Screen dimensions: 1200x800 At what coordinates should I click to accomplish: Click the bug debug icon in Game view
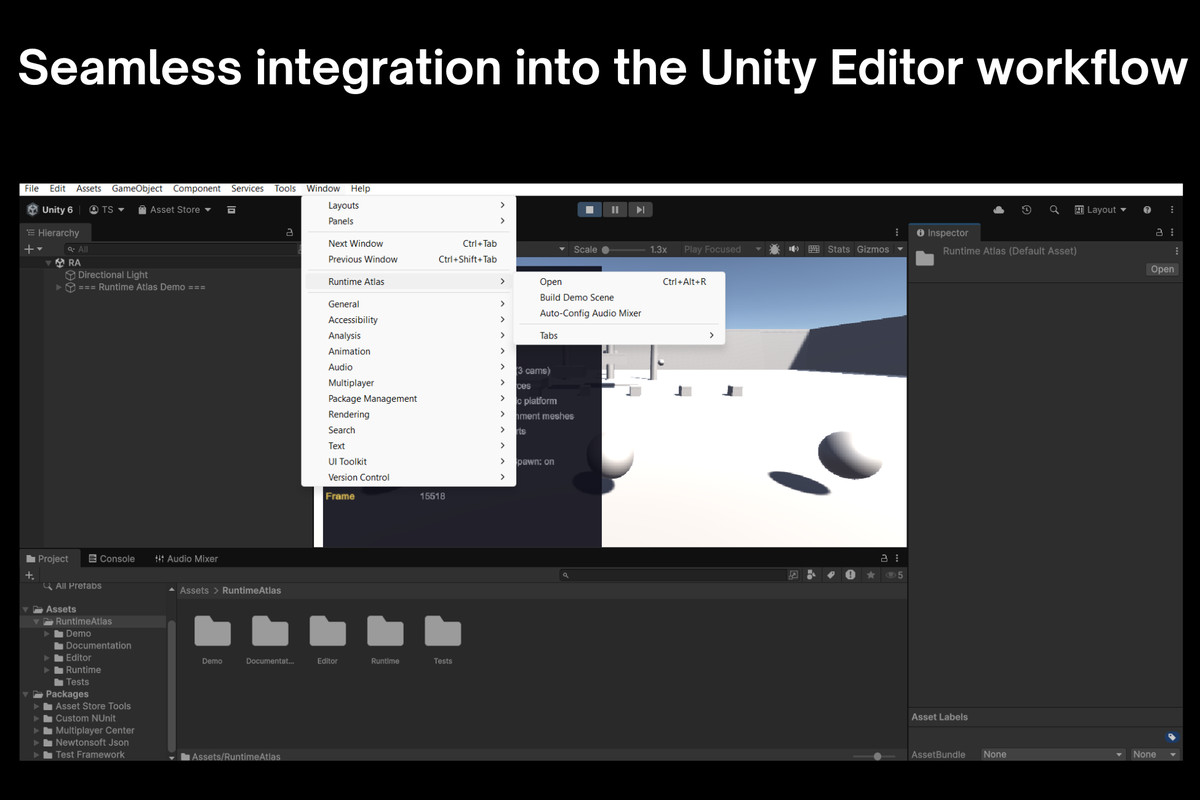pos(774,249)
